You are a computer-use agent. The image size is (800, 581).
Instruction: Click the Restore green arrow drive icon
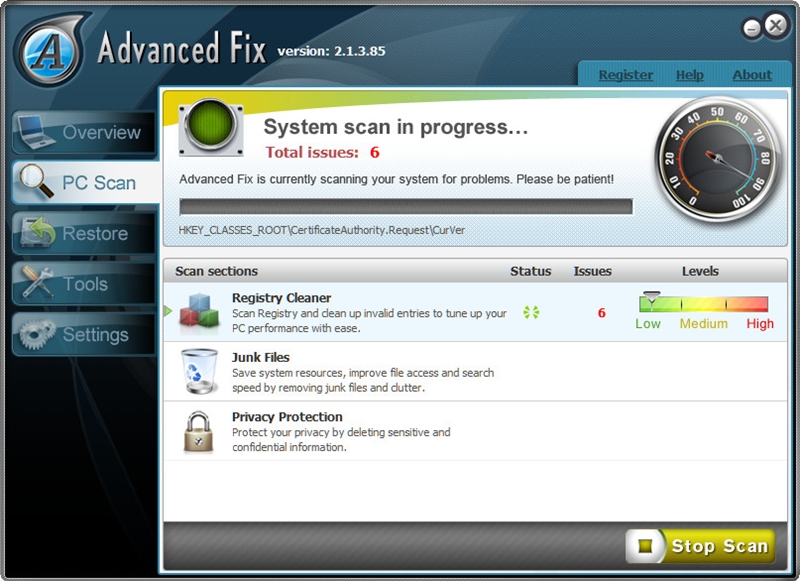click(38, 232)
